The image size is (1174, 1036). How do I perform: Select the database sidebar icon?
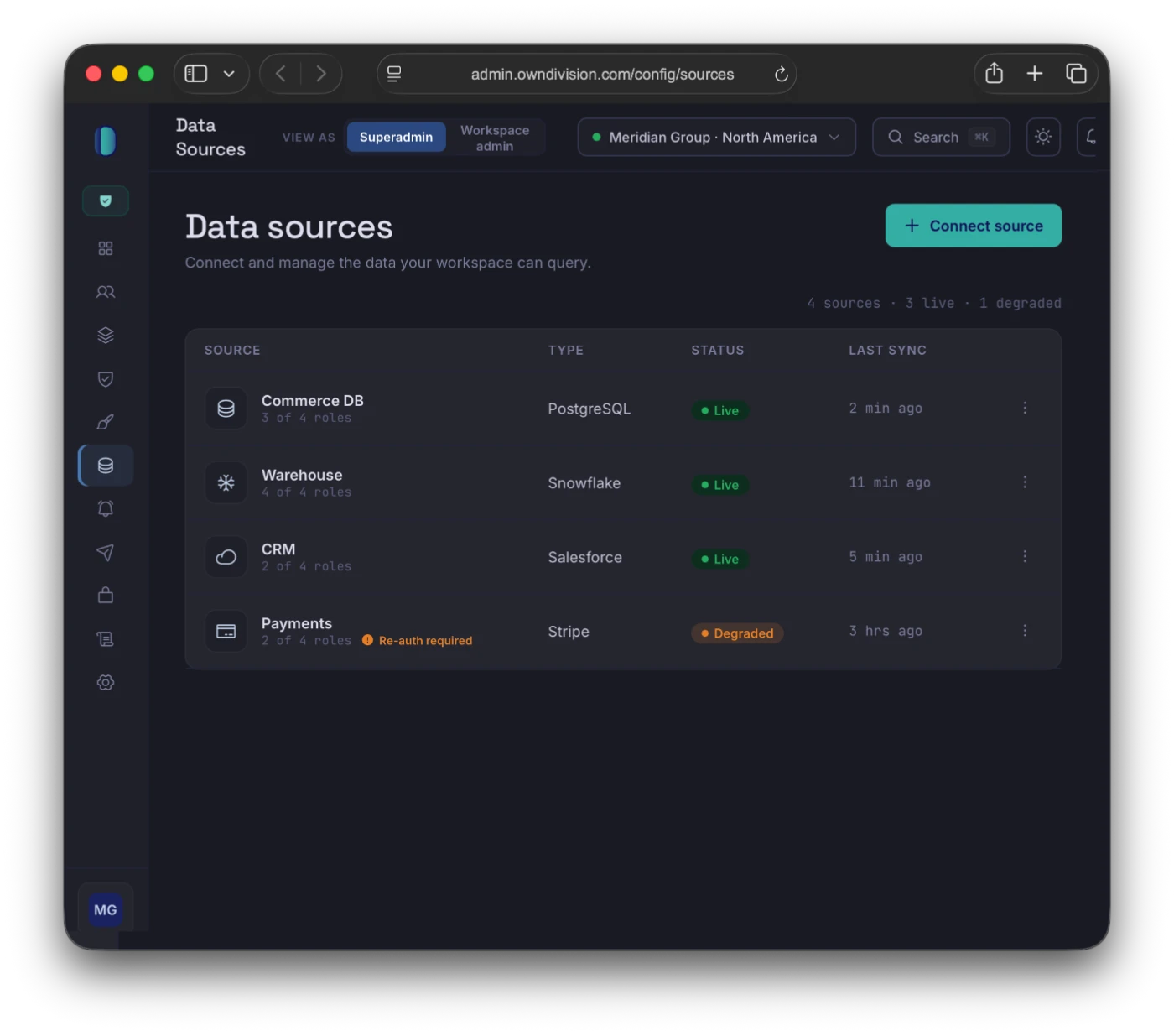point(106,466)
